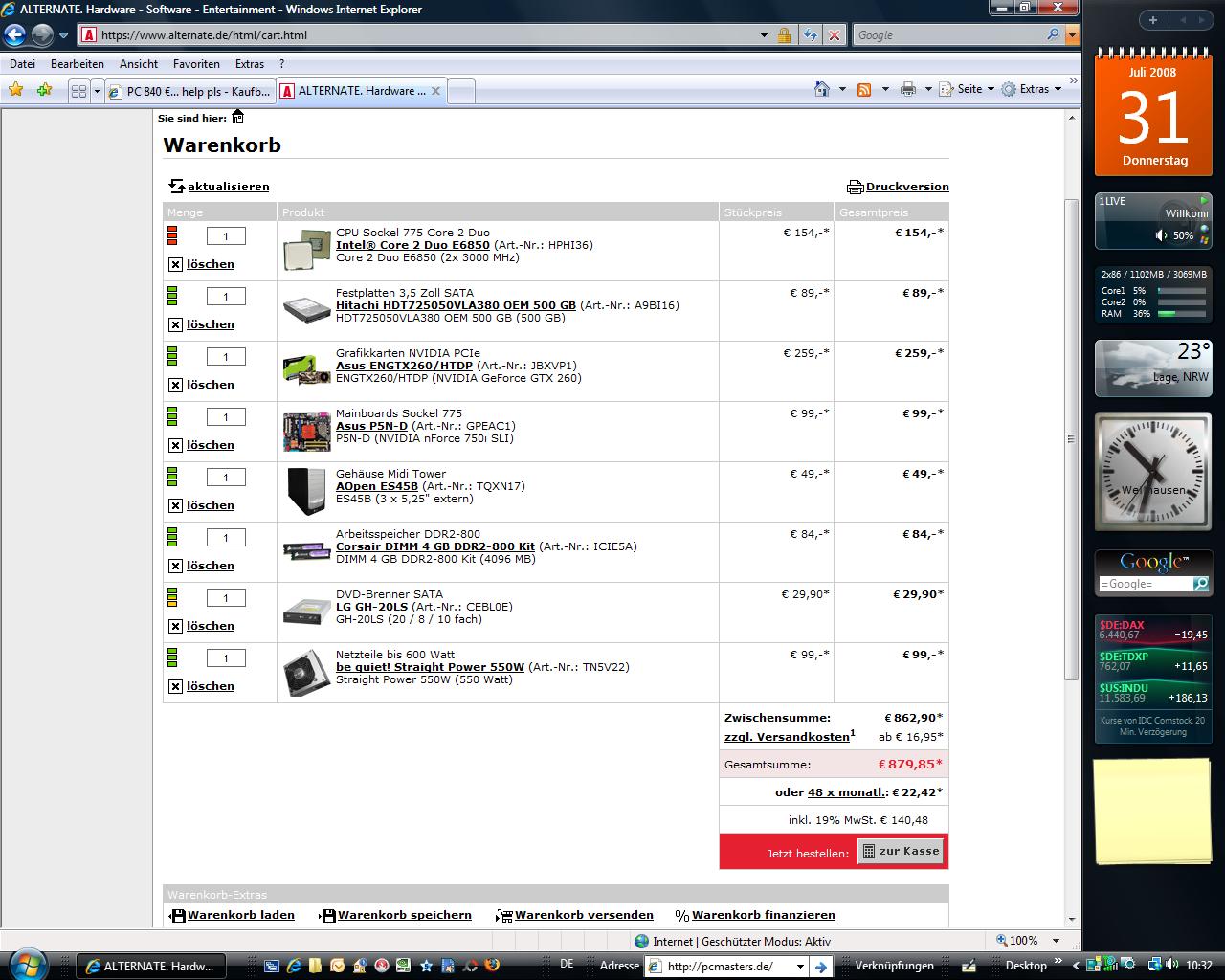Click the Hitachi hard drive product image
The image size is (1225, 980).
307,309
